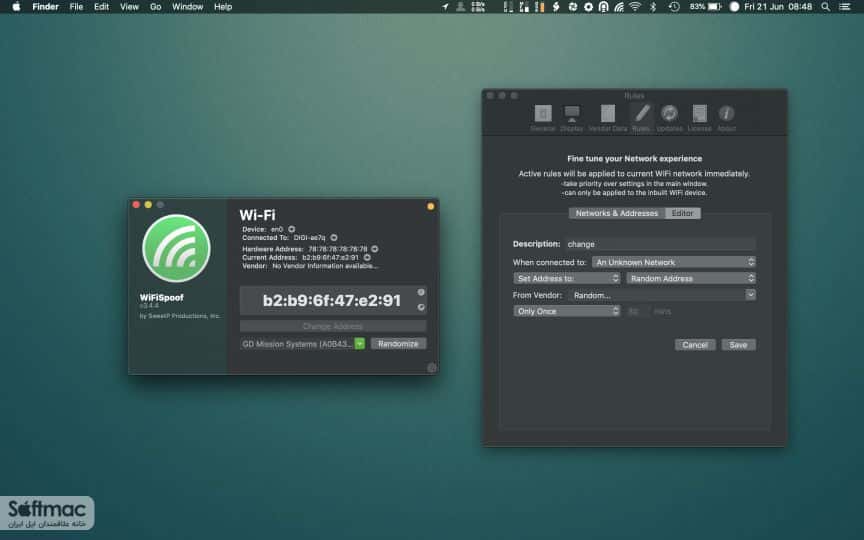Open the Help menu
864x540 pixels.
(x=223, y=7)
